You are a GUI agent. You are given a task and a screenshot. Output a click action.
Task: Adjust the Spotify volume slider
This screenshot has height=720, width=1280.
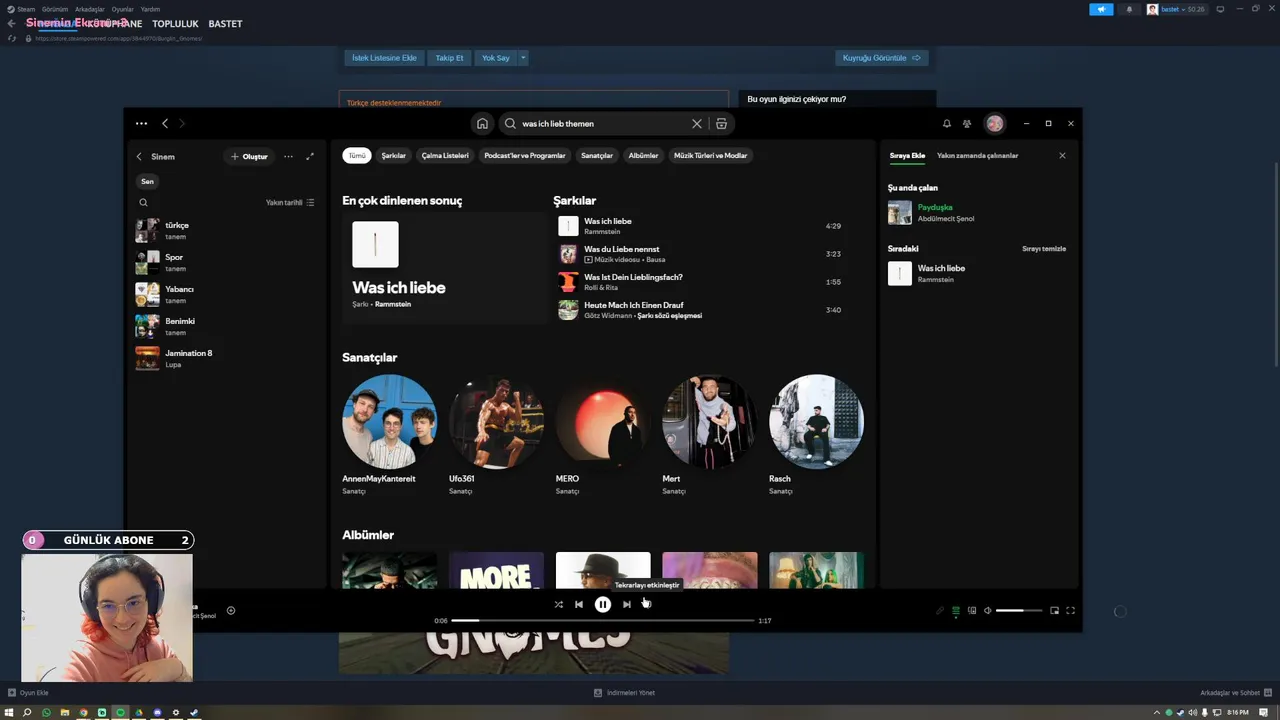pyautogui.click(x=1019, y=611)
